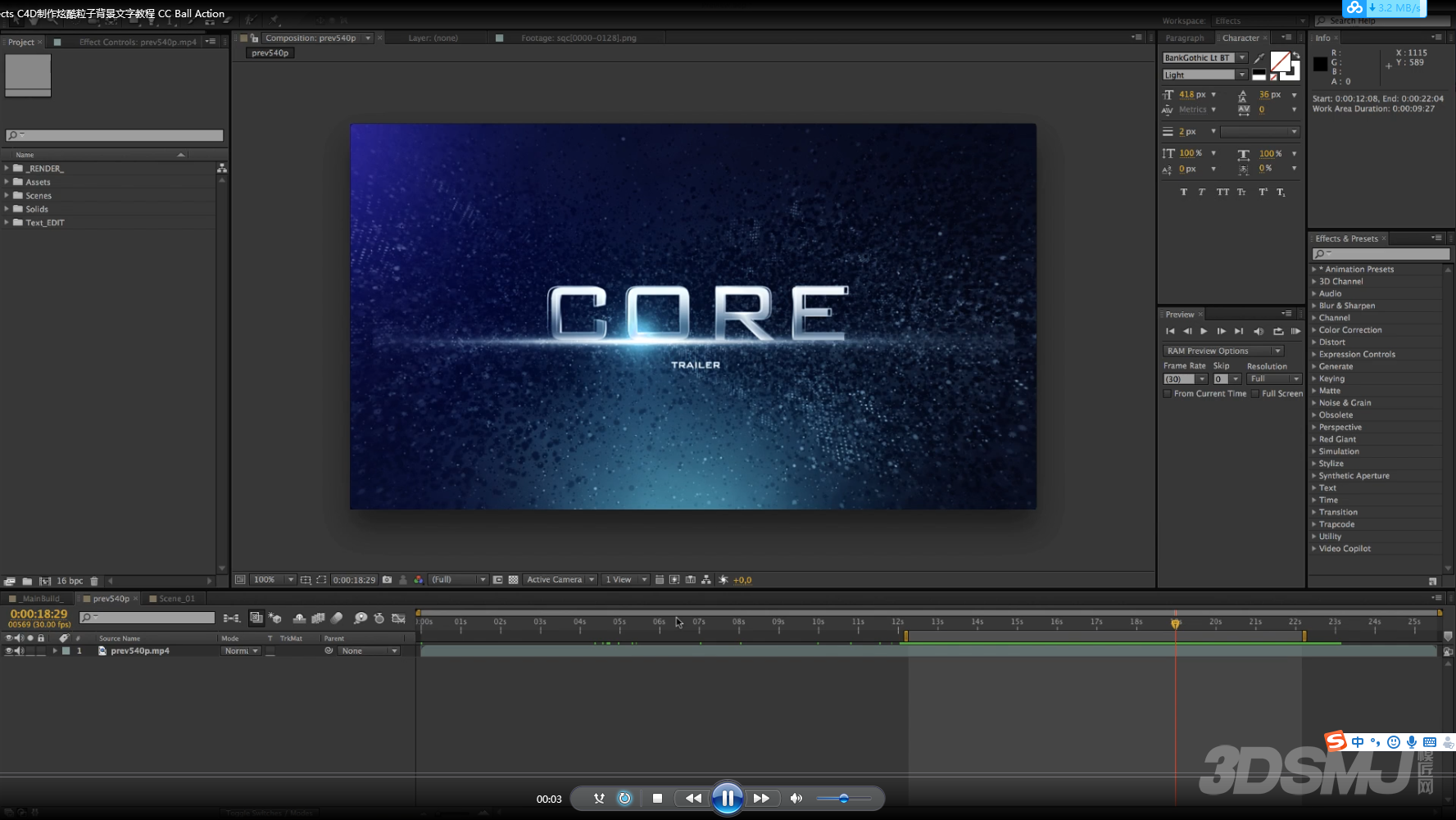Click the Effects & Presets search field
1456x820 pixels.
[x=1381, y=254]
